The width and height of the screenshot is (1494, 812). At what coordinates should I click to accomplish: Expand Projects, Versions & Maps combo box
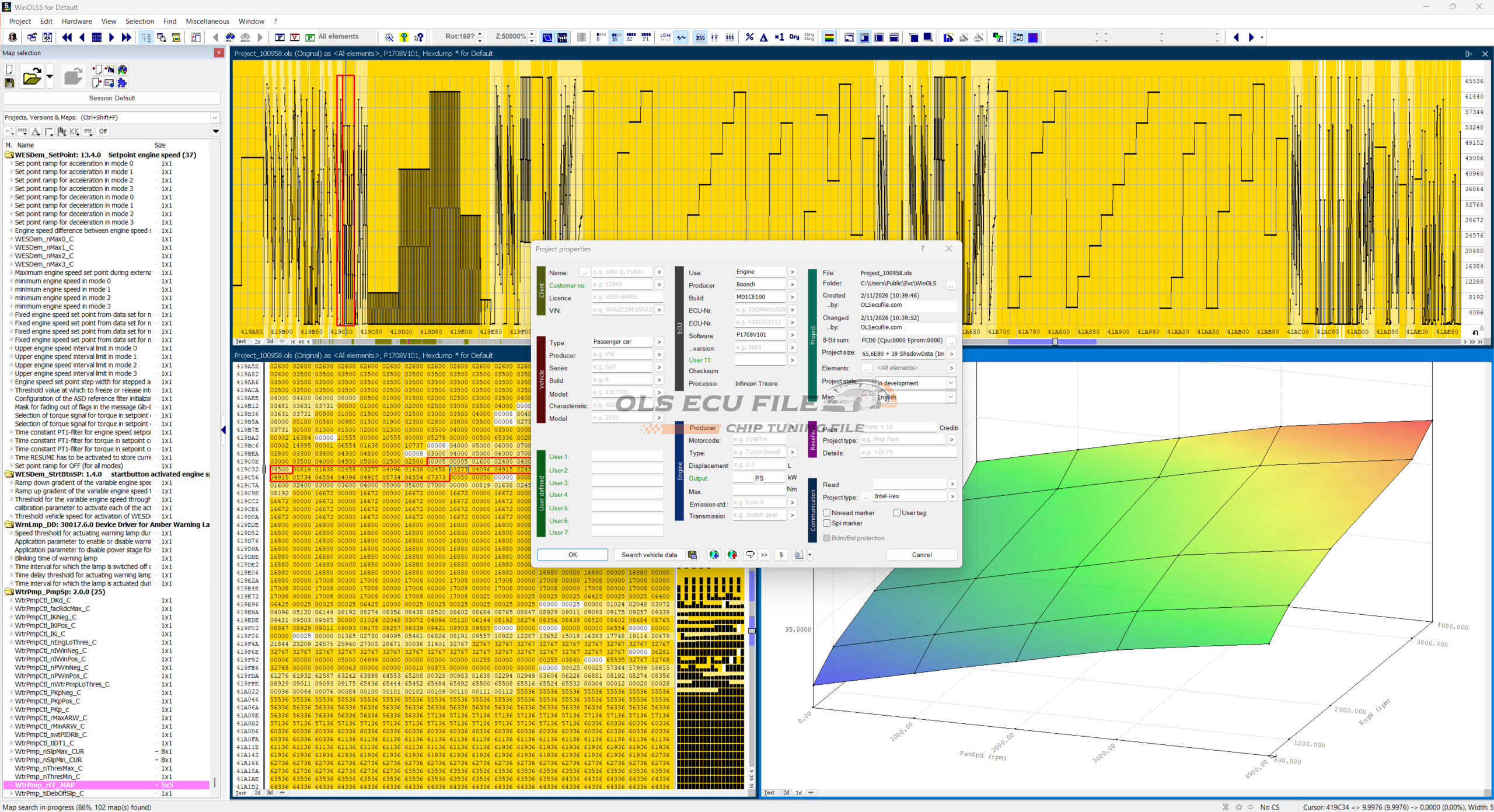(x=215, y=117)
